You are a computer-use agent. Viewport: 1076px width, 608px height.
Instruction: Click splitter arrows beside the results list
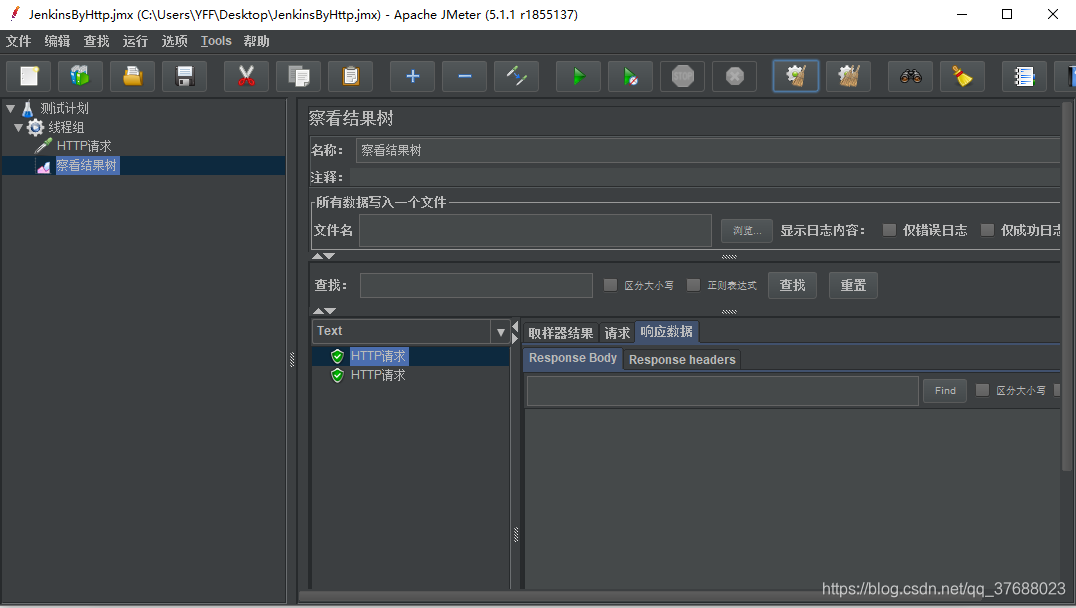pyautogui.click(x=515, y=333)
